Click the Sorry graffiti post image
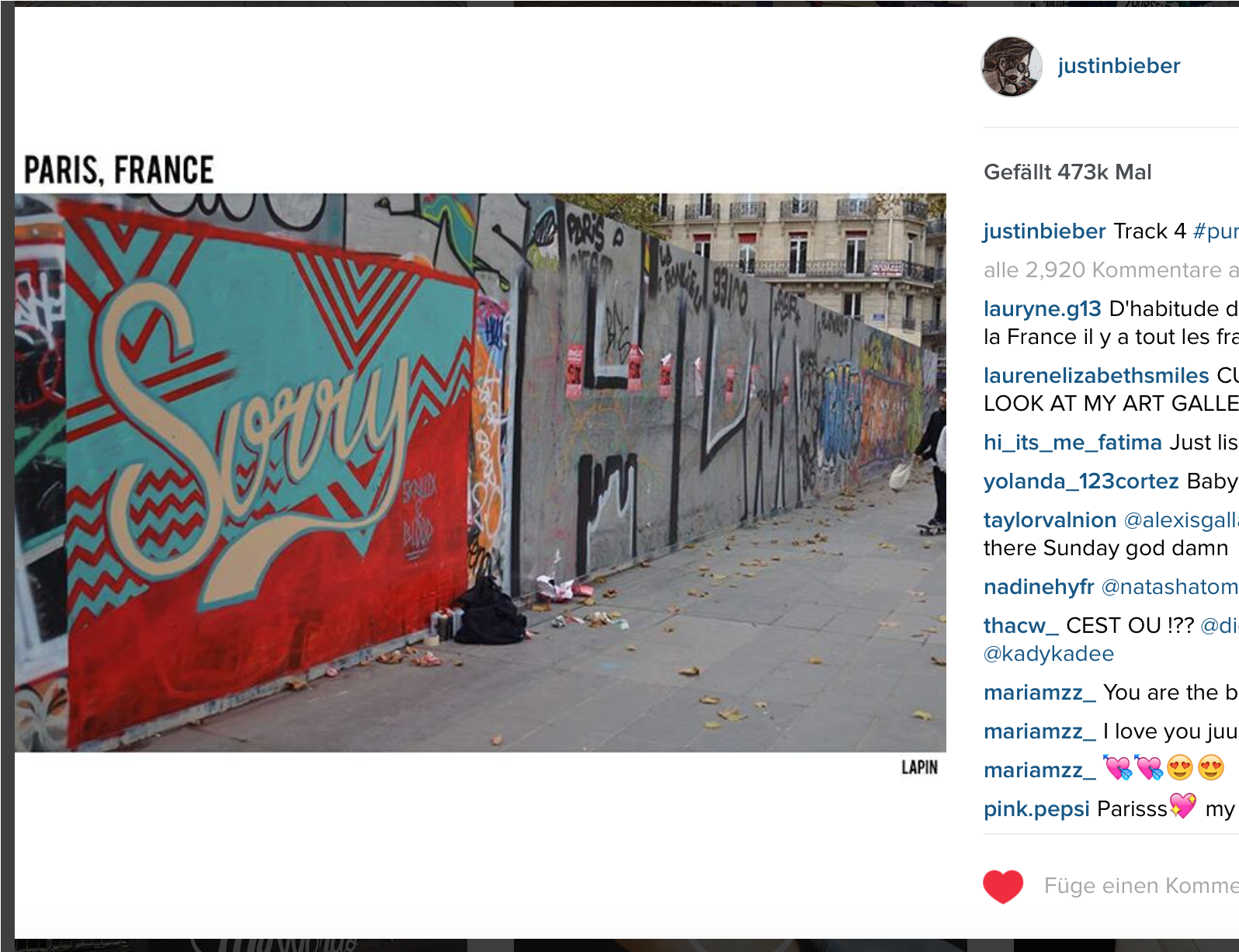Viewport: 1239px width, 952px height. click(x=481, y=472)
